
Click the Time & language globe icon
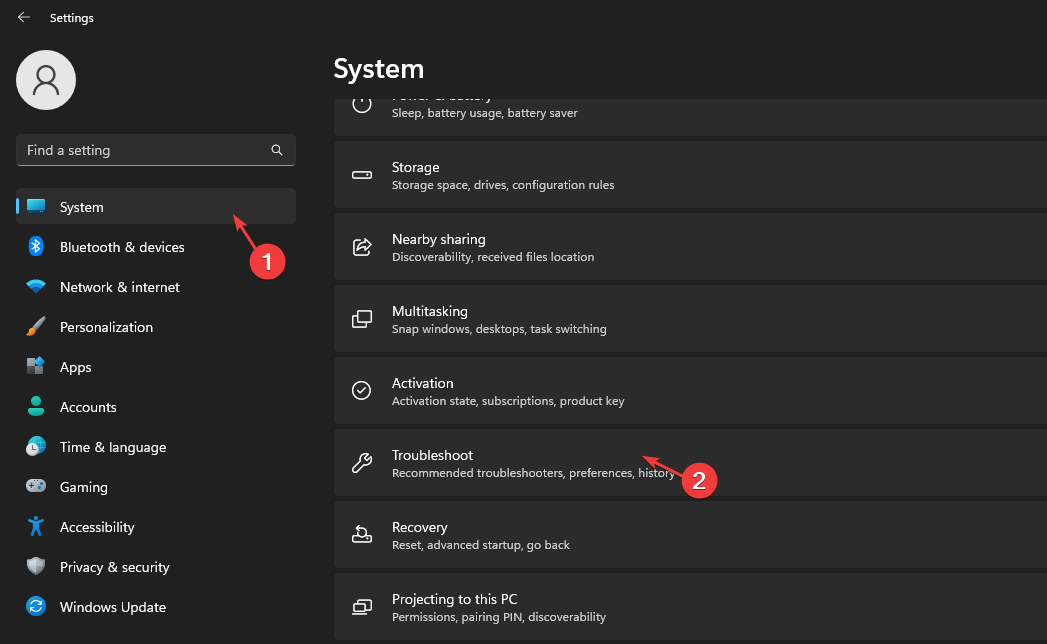[x=36, y=446]
